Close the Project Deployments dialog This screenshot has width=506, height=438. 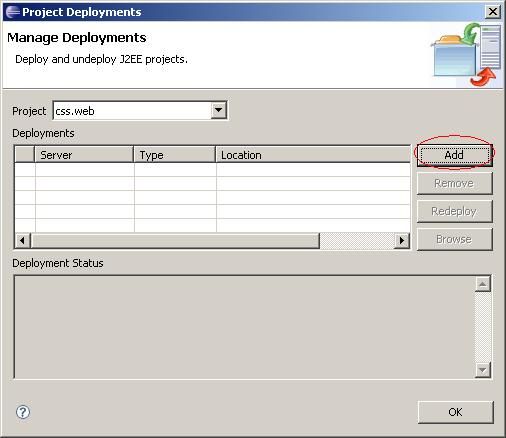[x=493, y=12]
